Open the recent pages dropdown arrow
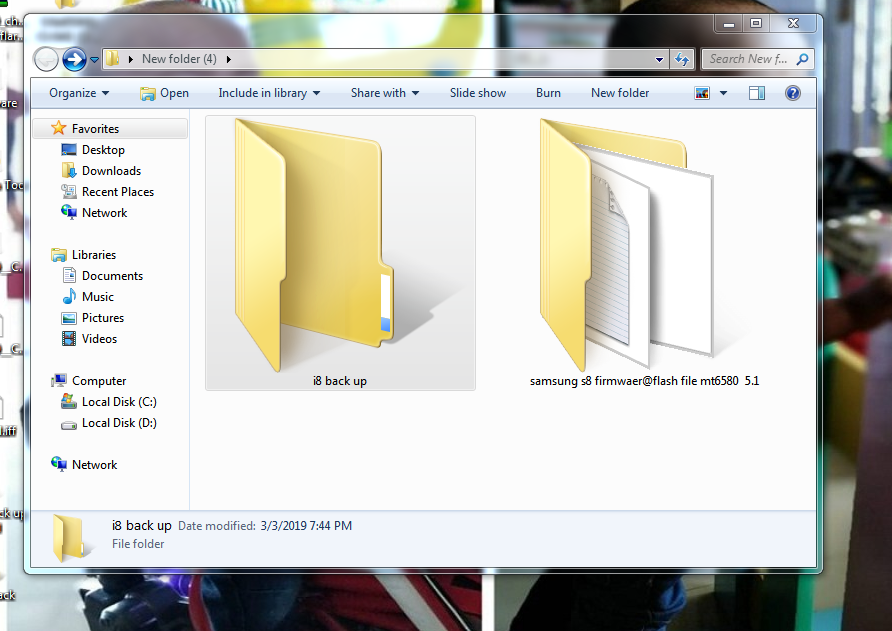 [x=94, y=59]
